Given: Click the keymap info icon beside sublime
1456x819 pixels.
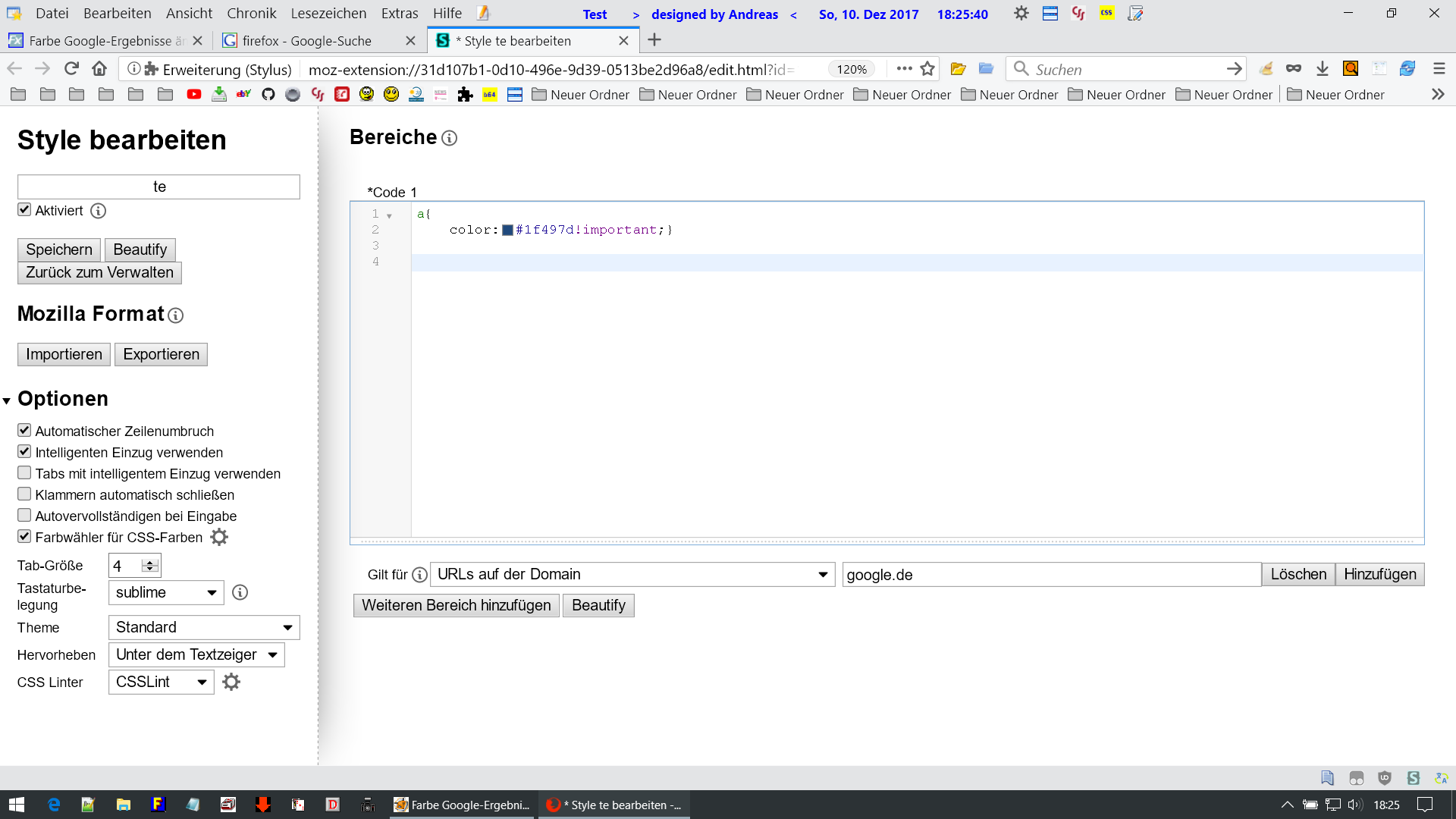Looking at the screenshot, I should click(x=240, y=592).
